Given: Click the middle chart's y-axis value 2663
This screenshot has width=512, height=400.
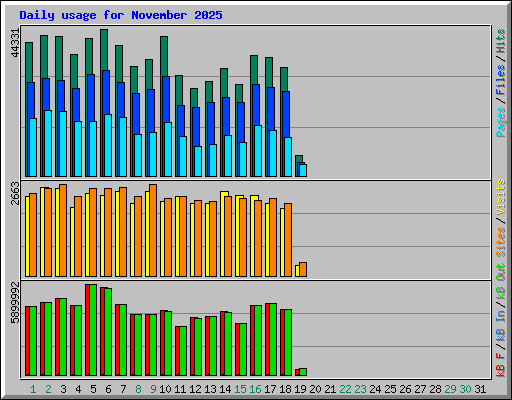Looking at the screenshot, I should [x=15, y=193].
